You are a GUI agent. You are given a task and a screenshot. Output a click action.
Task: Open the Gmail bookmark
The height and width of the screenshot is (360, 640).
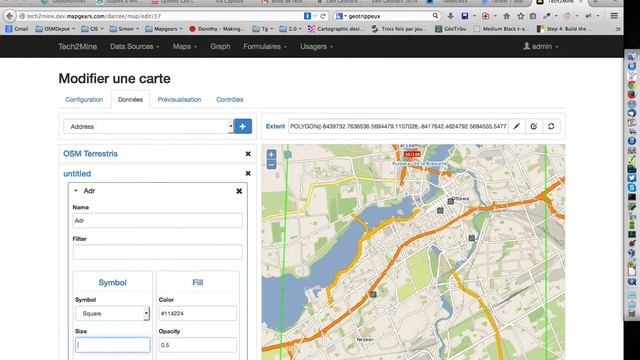coord(17,29)
